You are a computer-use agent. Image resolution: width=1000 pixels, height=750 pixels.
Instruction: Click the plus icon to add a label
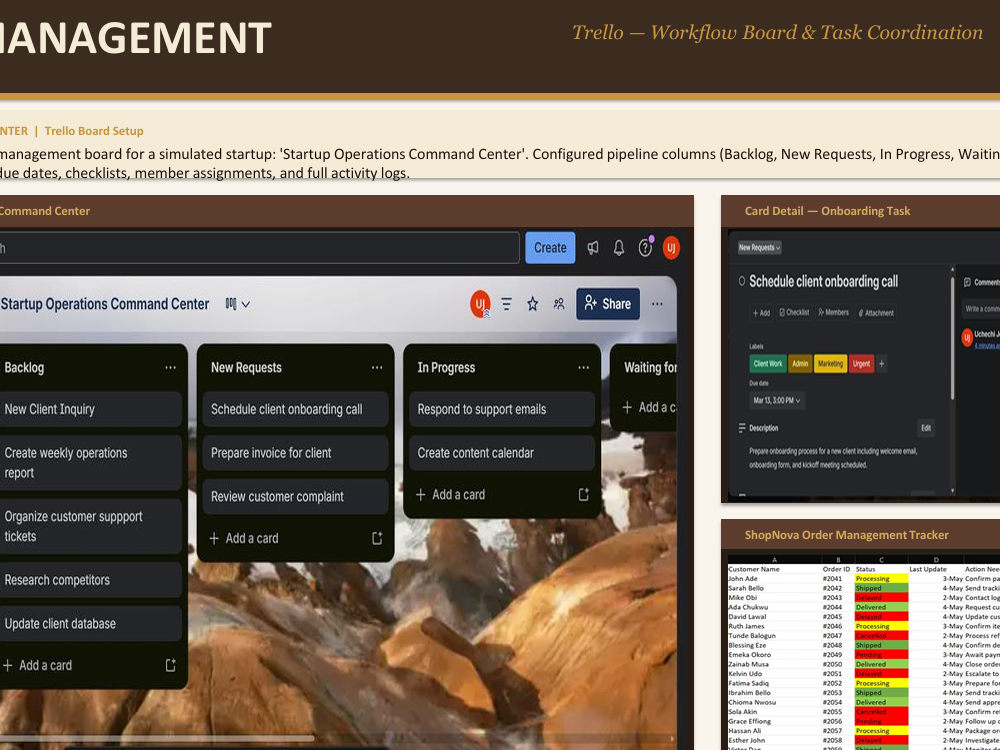point(881,364)
